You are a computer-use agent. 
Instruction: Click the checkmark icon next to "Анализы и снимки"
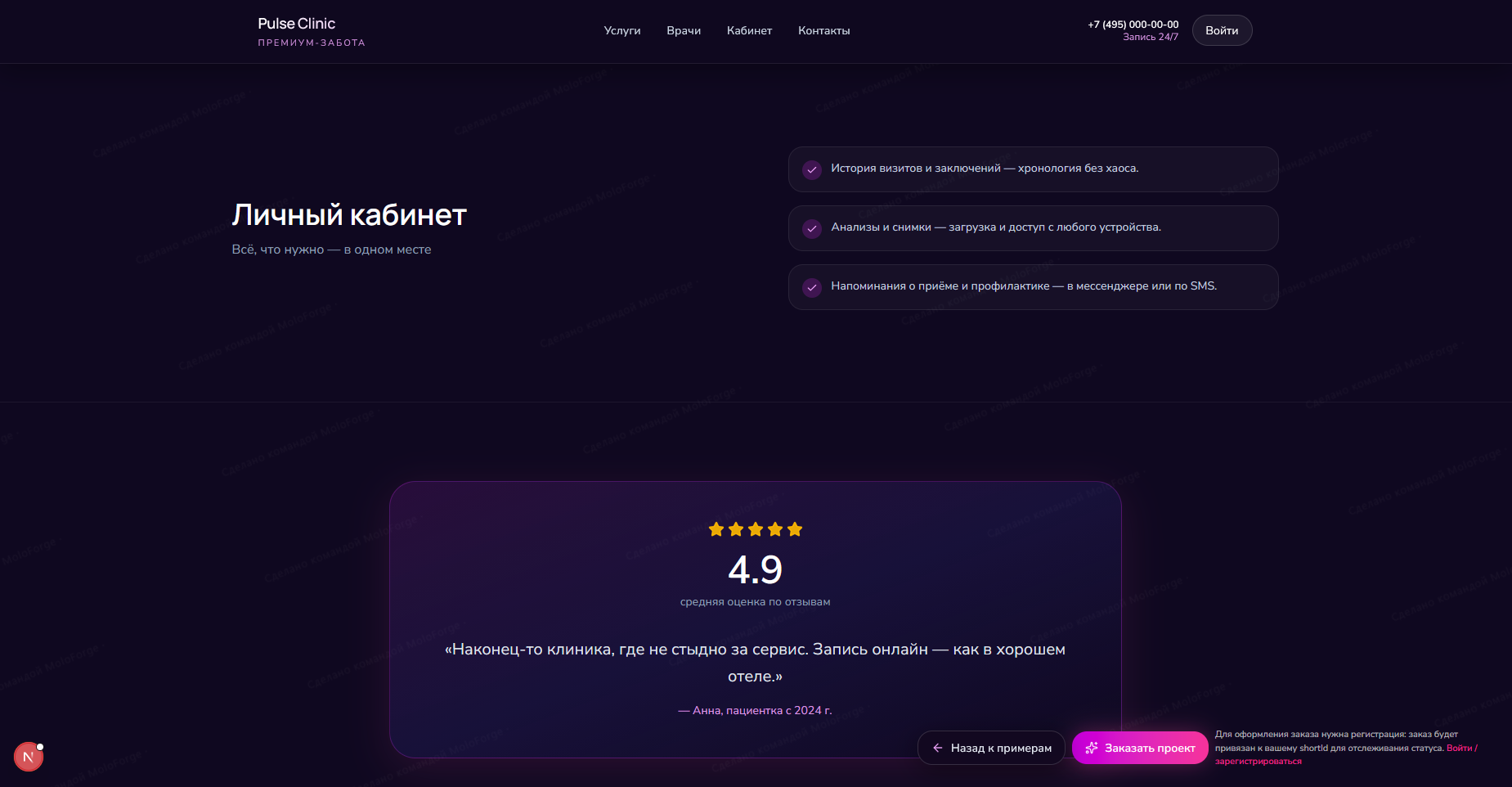point(811,228)
